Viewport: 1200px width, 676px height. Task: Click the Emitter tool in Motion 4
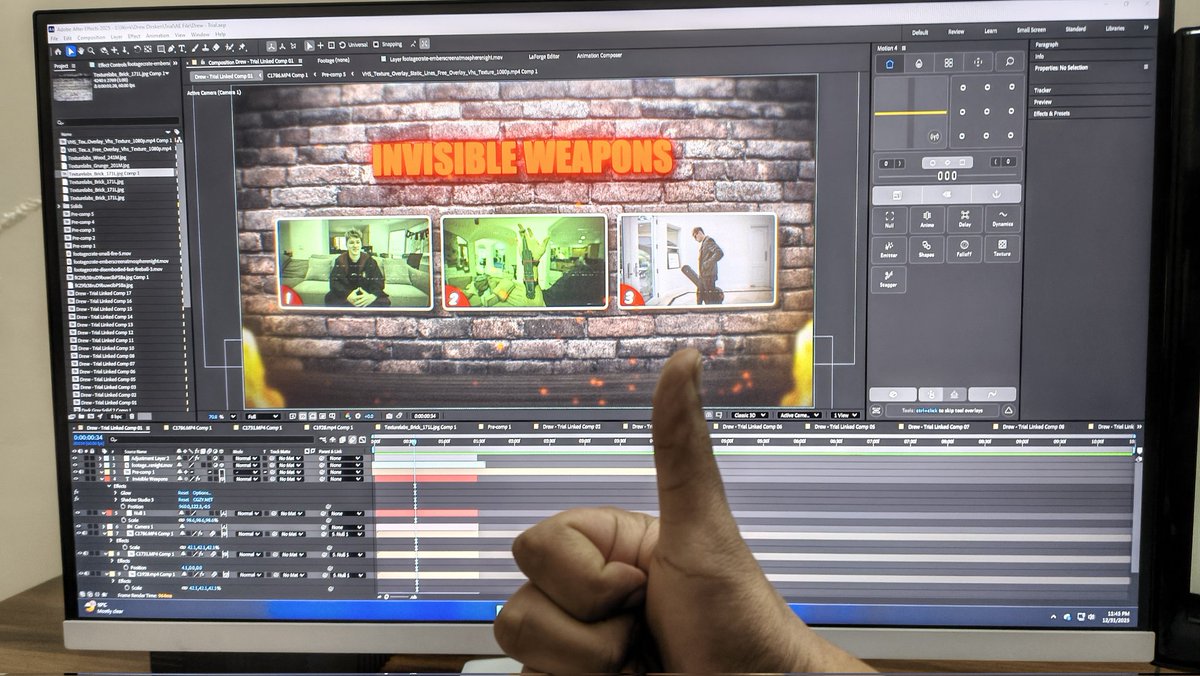pyautogui.click(x=889, y=249)
